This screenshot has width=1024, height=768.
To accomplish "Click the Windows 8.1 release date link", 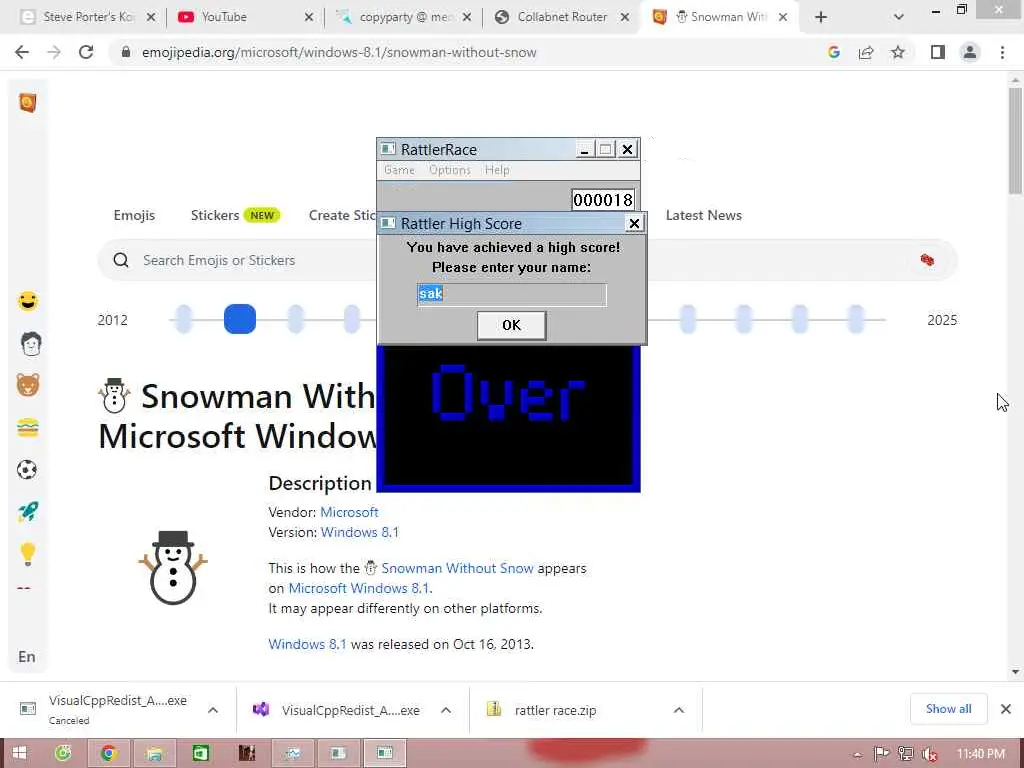I will pyautogui.click(x=307, y=644).
